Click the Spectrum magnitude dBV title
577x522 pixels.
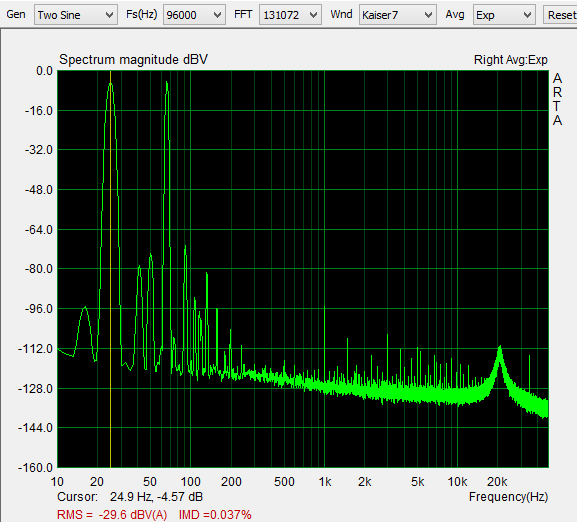(133, 60)
